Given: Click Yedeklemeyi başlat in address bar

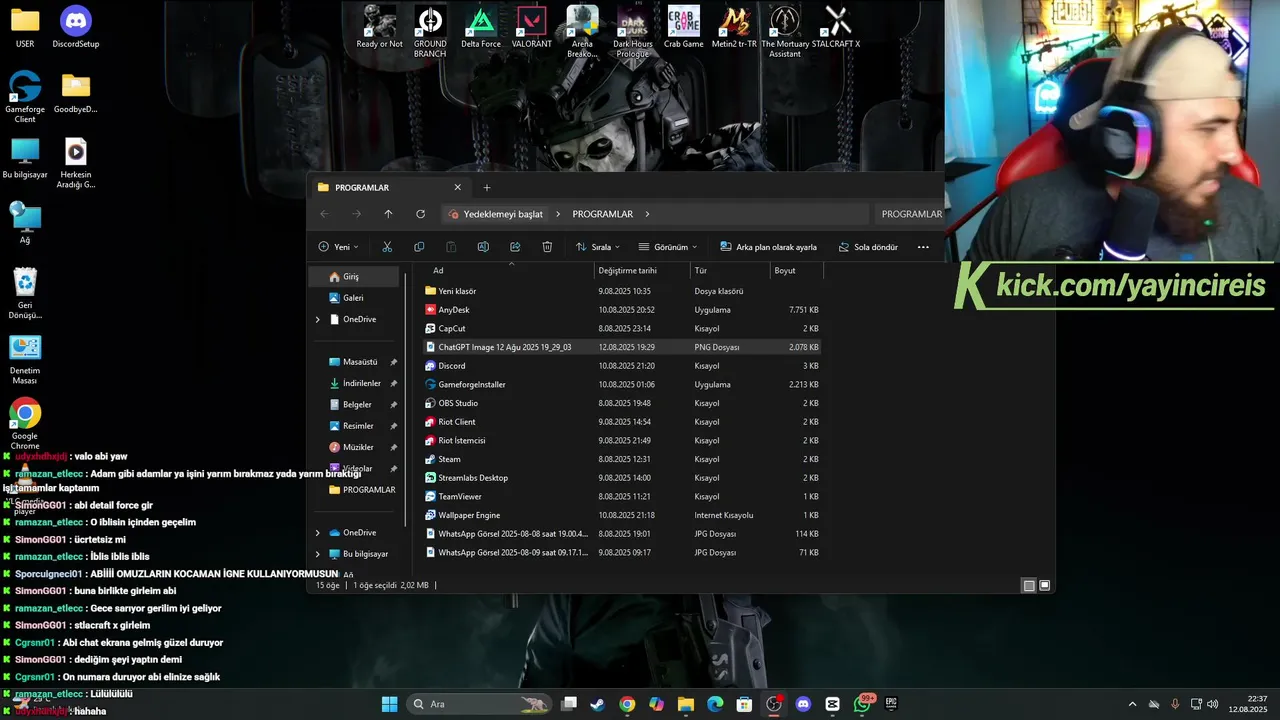Looking at the screenshot, I should click(x=496, y=214).
